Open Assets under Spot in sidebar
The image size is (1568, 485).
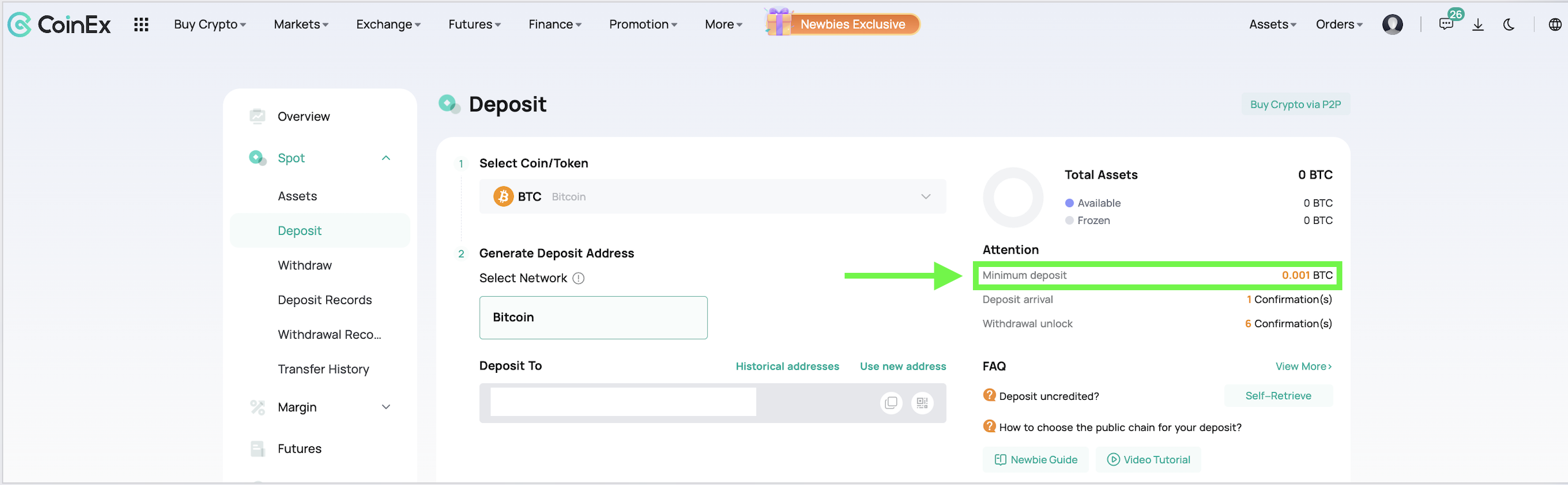[x=297, y=196]
